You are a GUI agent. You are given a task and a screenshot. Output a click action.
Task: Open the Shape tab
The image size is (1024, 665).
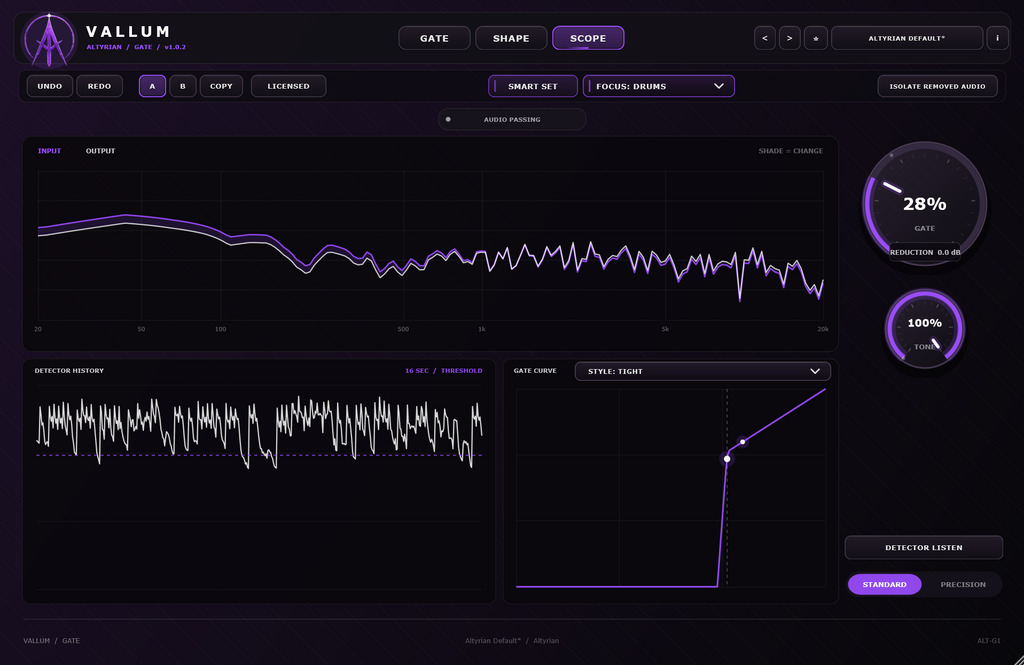[x=511, y=38]
